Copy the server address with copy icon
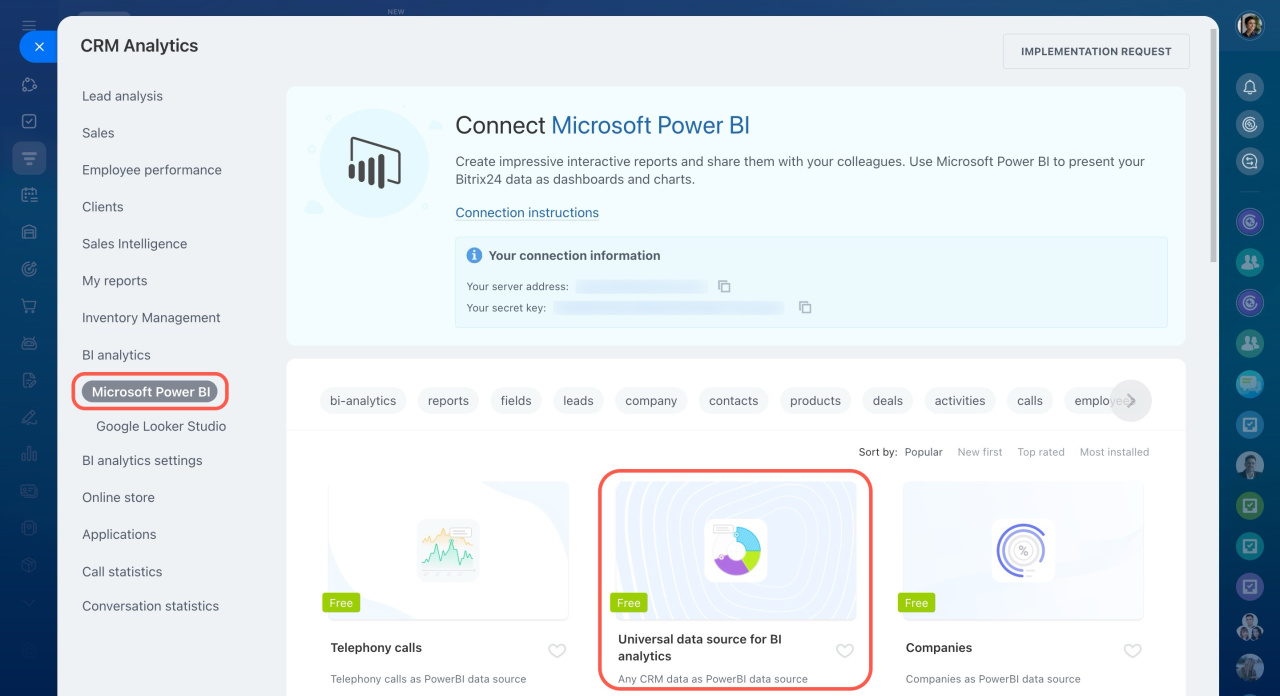 [724, 287]
